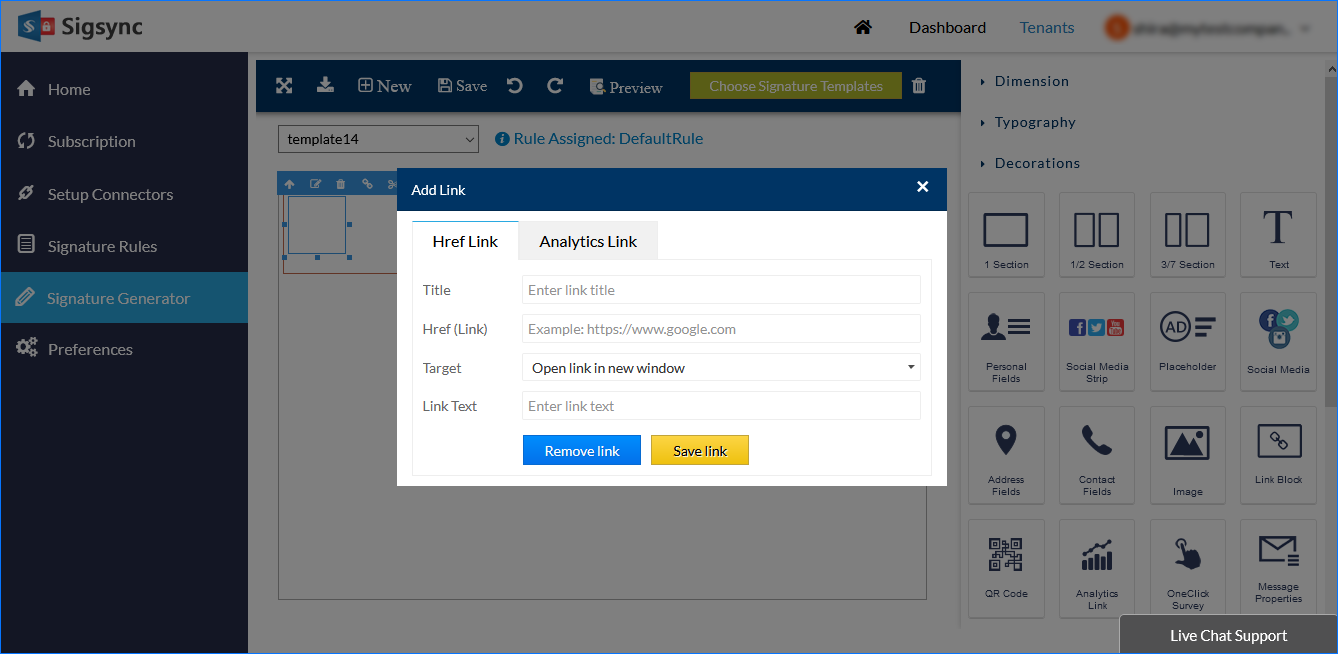Screen dimensions: 1338x654
Task: Go to home icon in top bar
Action: (x=863, y=27)
